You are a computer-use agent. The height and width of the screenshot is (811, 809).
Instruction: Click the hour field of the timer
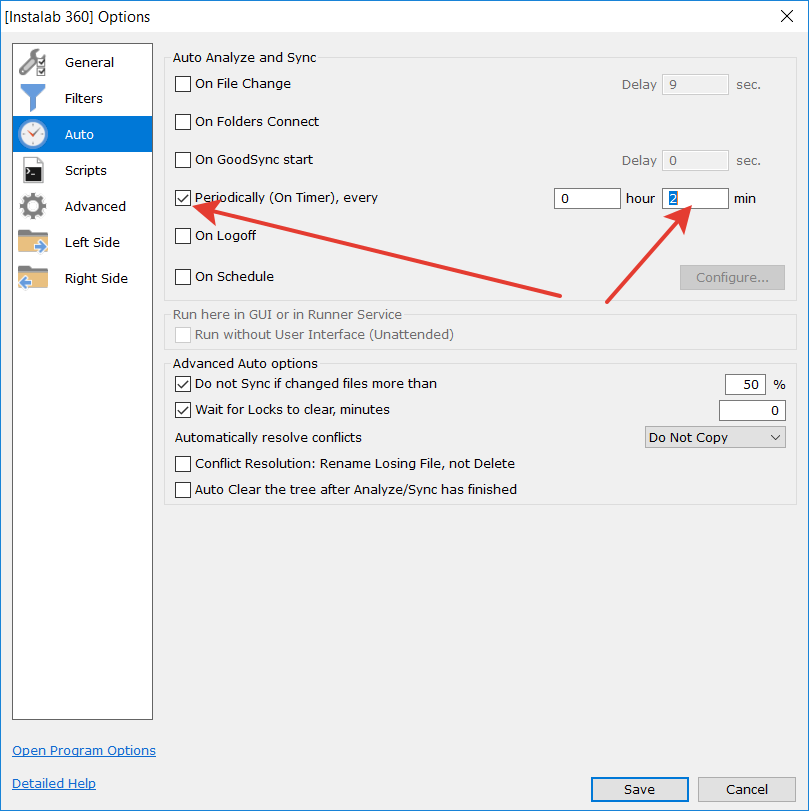(x=587, y=199)
